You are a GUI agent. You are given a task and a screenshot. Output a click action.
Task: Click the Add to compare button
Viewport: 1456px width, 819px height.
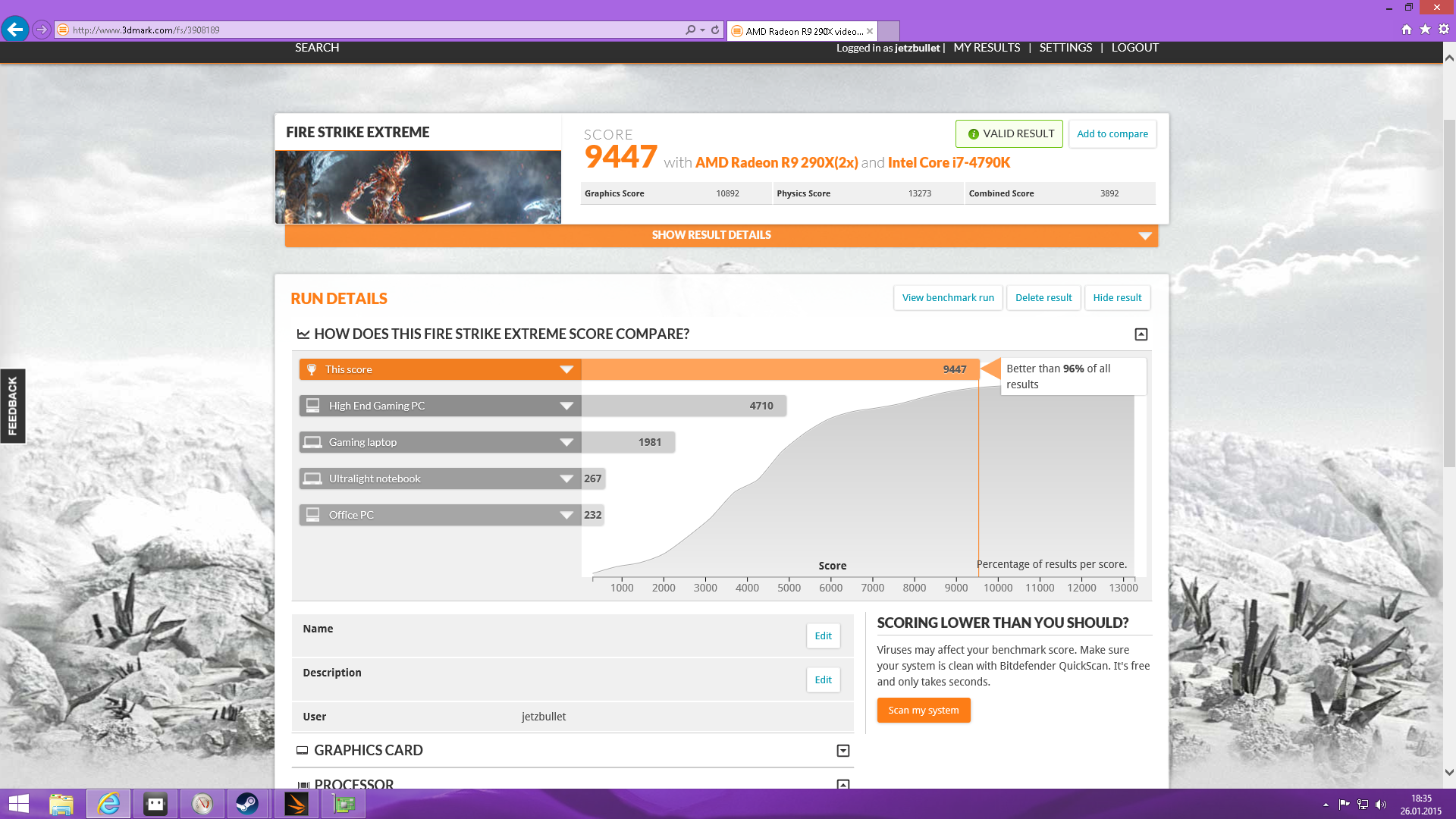1112,133
